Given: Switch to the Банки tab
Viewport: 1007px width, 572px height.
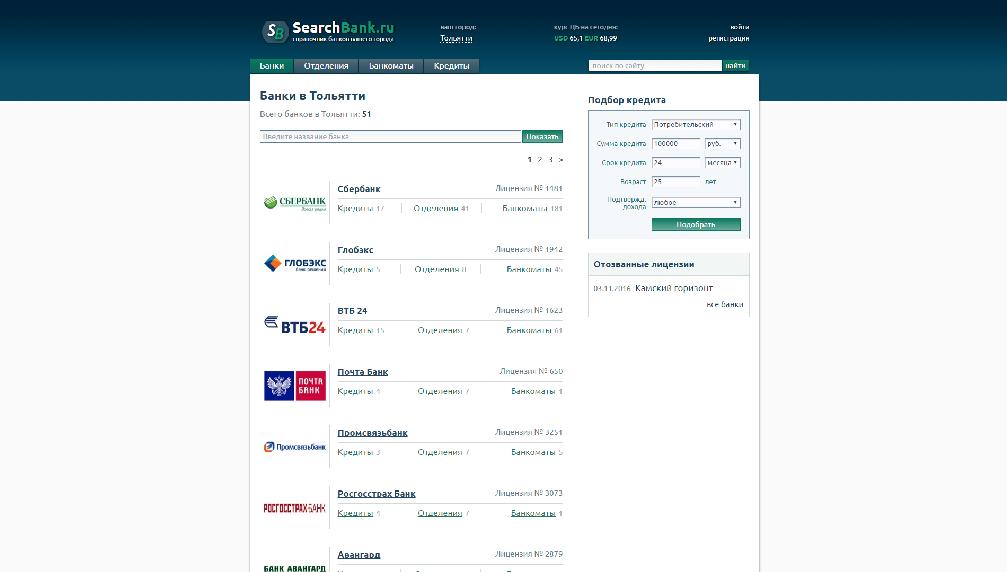Looking at the screenshot, I should tap(272, 66).
